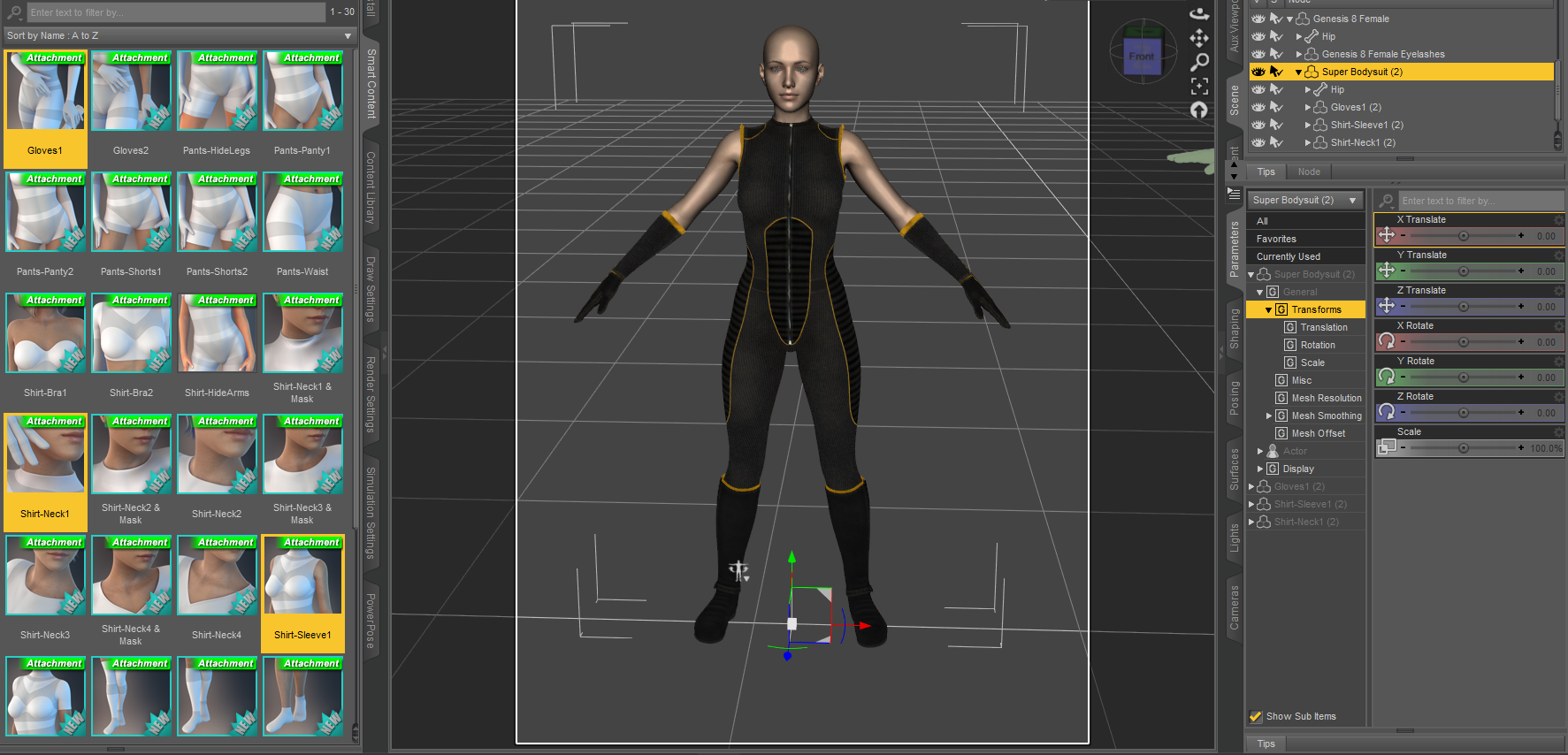Click the Y Translate settings gear
The width and height of the screenshot is (1568, 755).
click(1558, 255)
